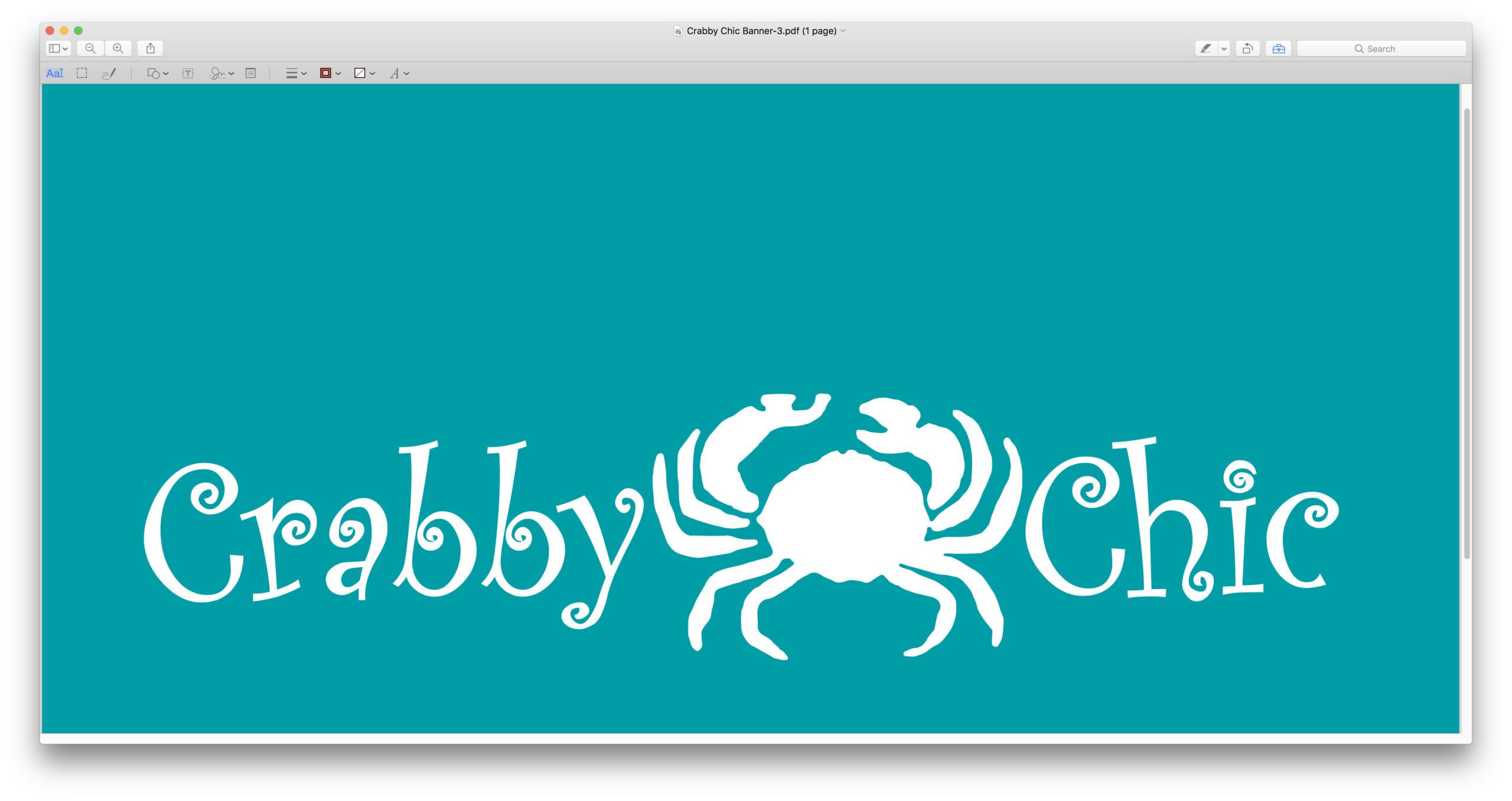Hide the Markup toolbar via toolbox button

(1279, 48)
